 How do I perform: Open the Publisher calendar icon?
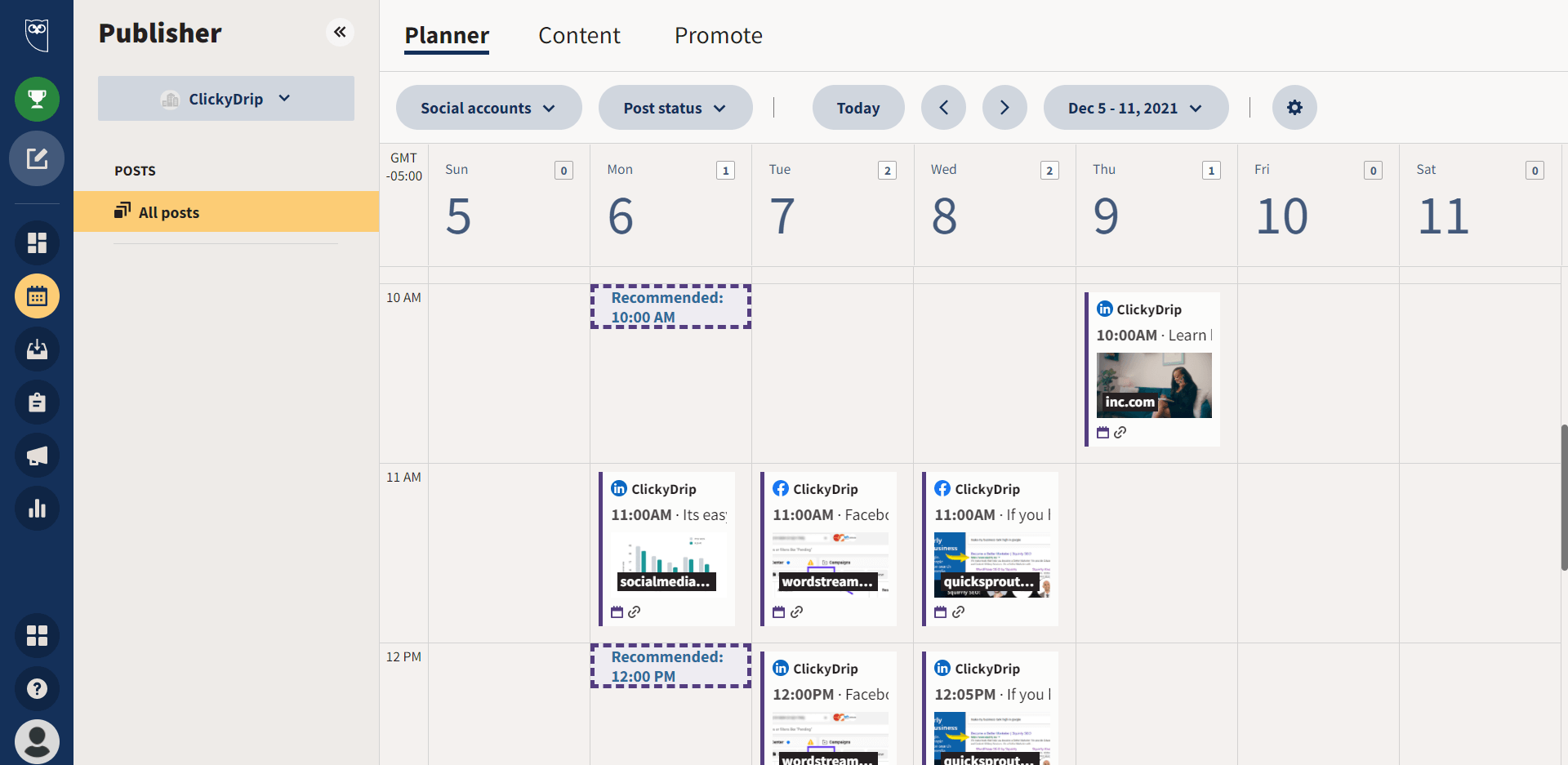(37, 296)
